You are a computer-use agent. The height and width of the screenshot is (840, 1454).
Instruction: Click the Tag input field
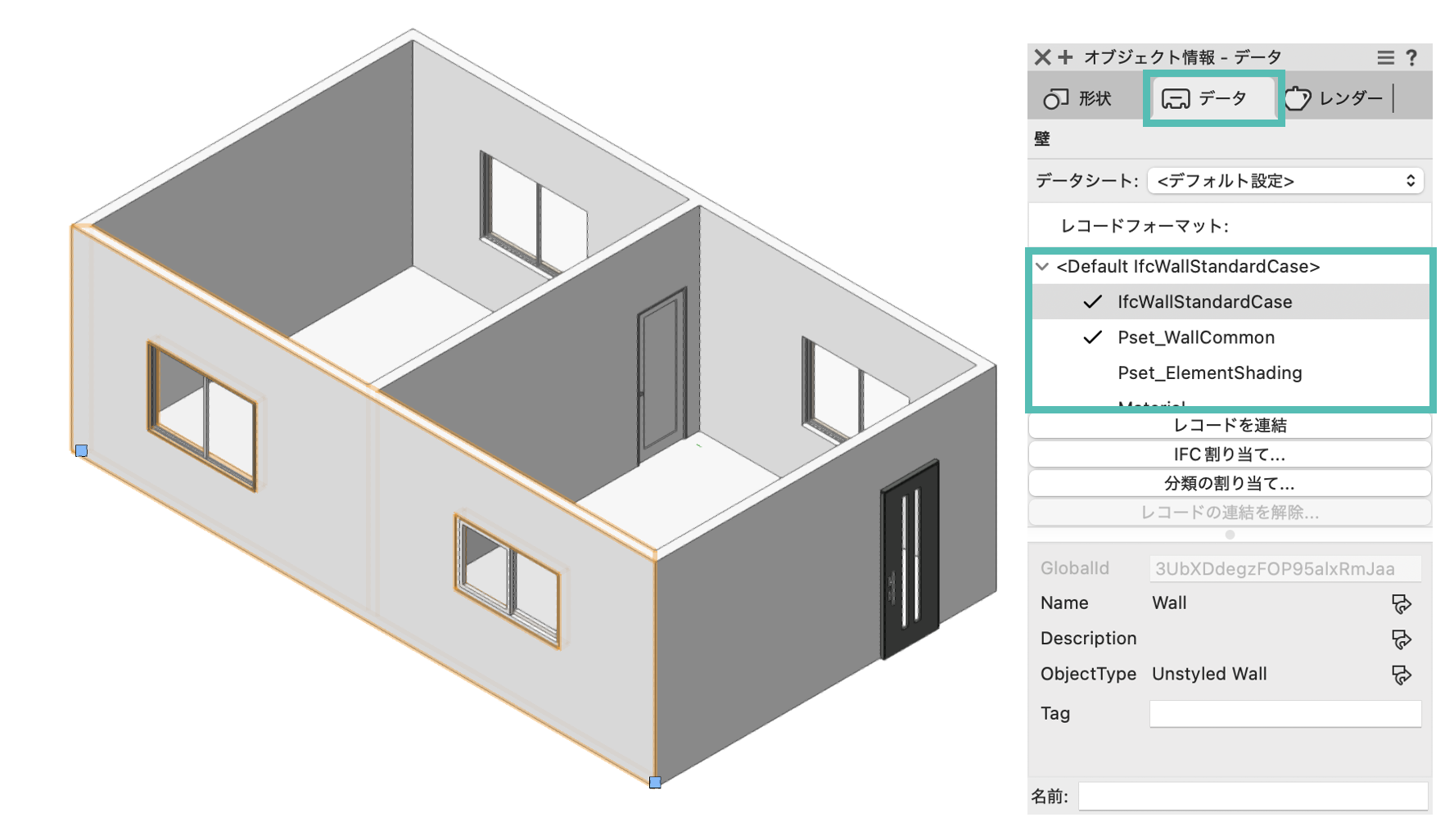coord(1285,714)
